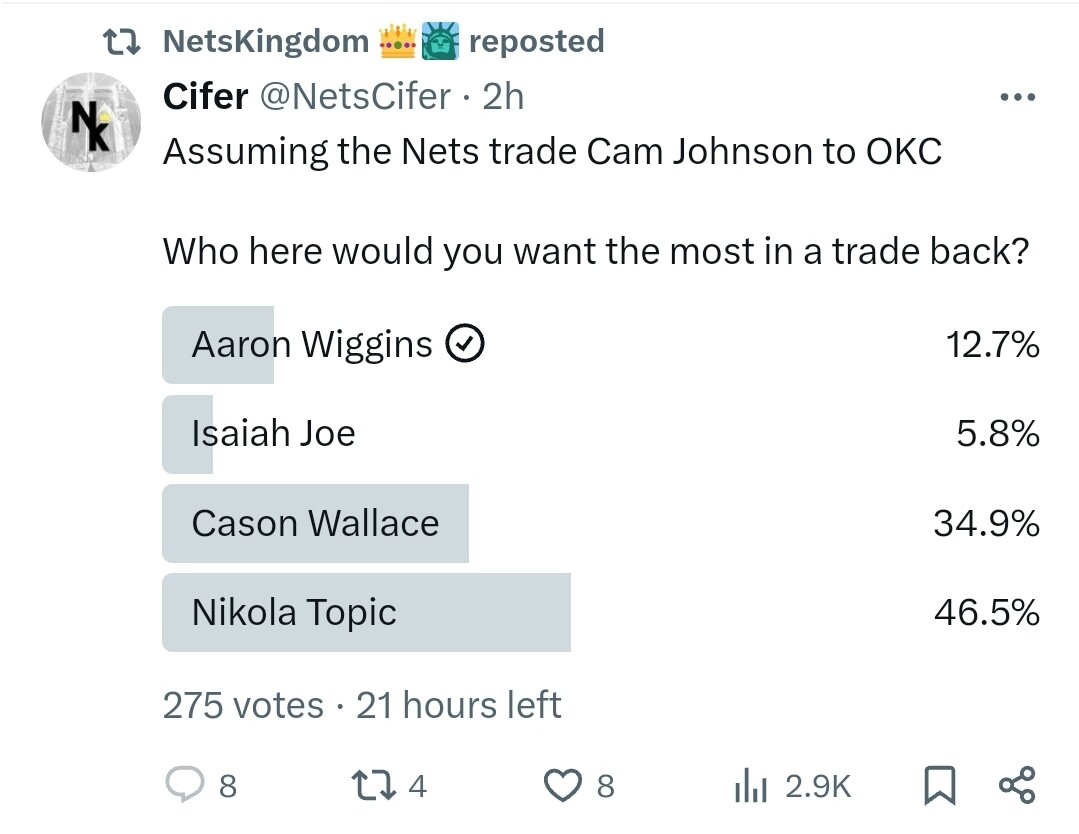1079x834 pixels.
Task: Bookmark this tweet
Action: [x=936, y=787]
